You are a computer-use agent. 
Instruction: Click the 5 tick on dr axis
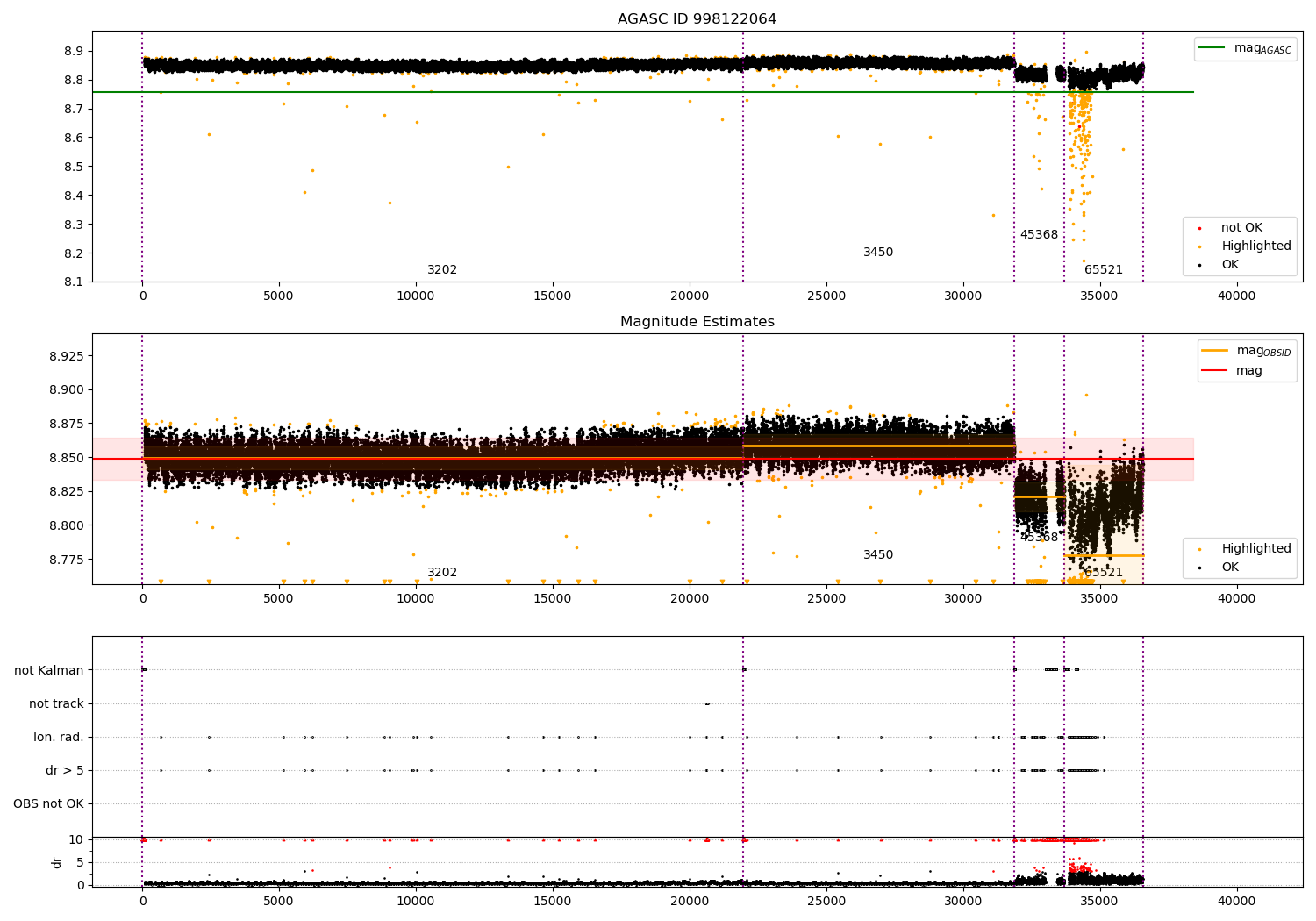(x=80, y=863)
